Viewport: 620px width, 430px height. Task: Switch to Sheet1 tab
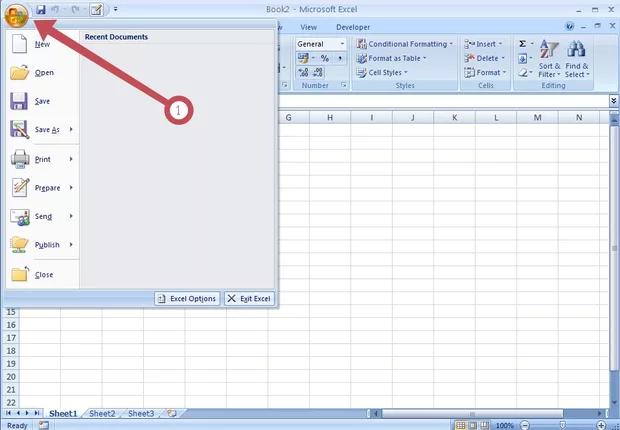point(63,414)
